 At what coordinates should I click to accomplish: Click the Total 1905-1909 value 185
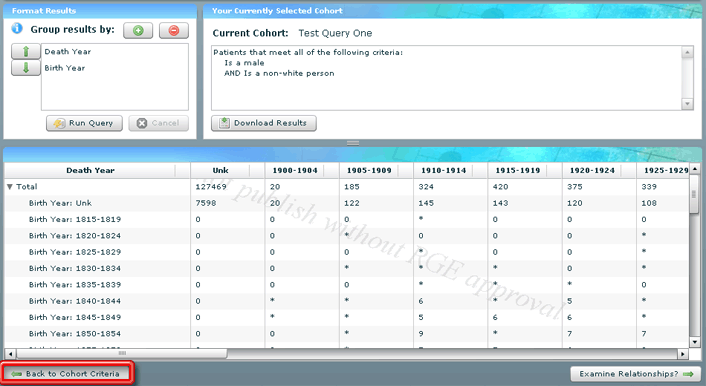[352, 187]
